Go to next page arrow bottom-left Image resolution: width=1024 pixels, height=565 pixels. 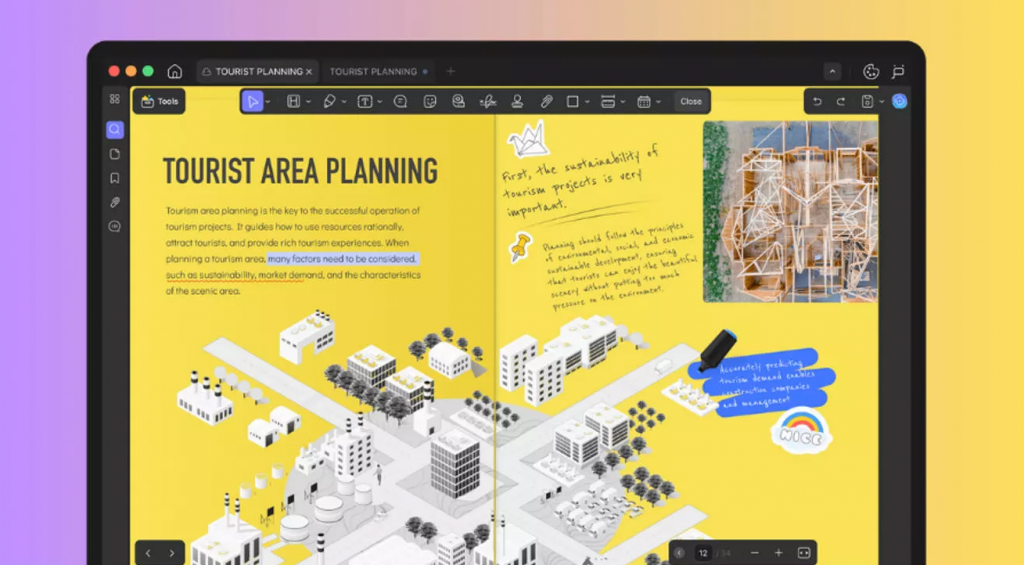coord(172,553)
